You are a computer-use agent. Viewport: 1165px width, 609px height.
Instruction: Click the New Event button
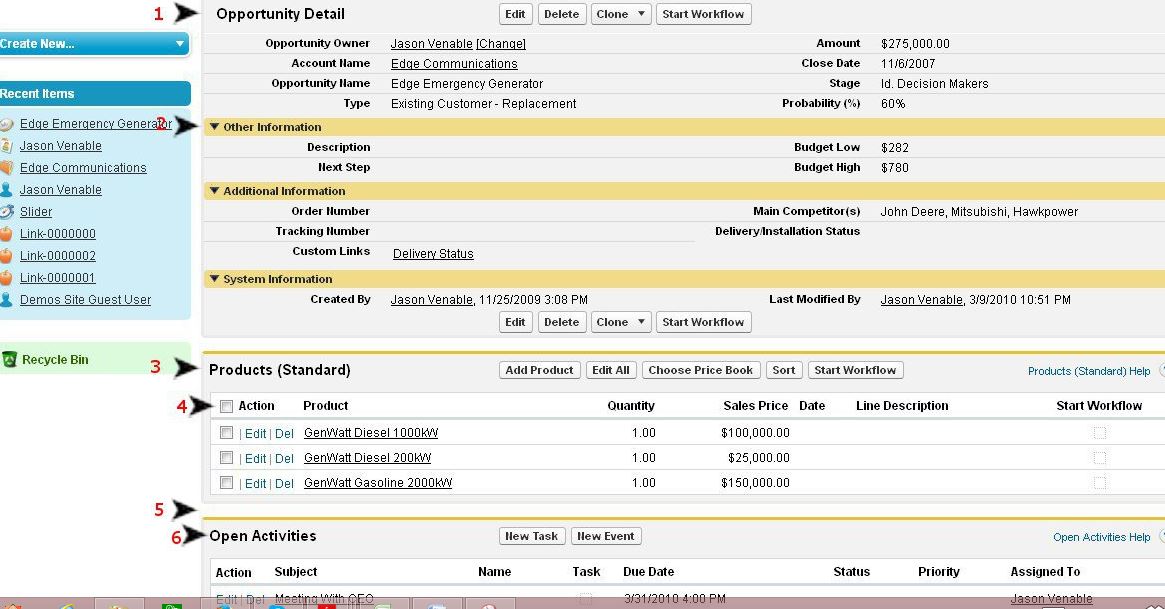605,536
